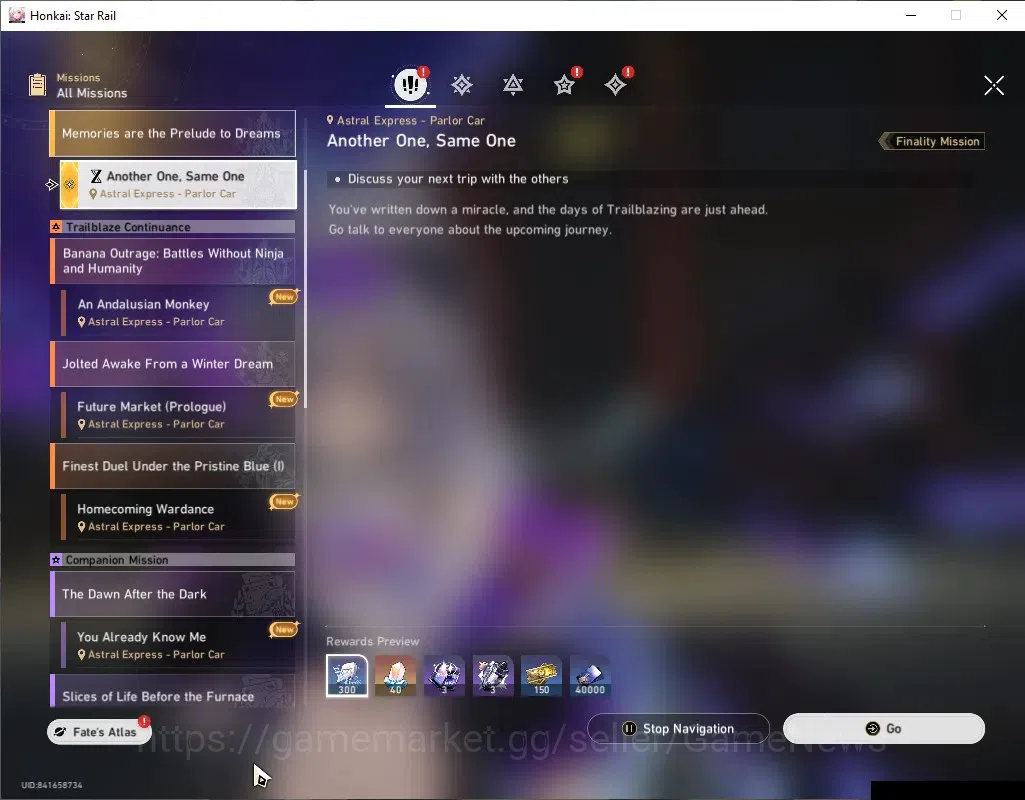Click the 150 count reward icon

[541, 675]
